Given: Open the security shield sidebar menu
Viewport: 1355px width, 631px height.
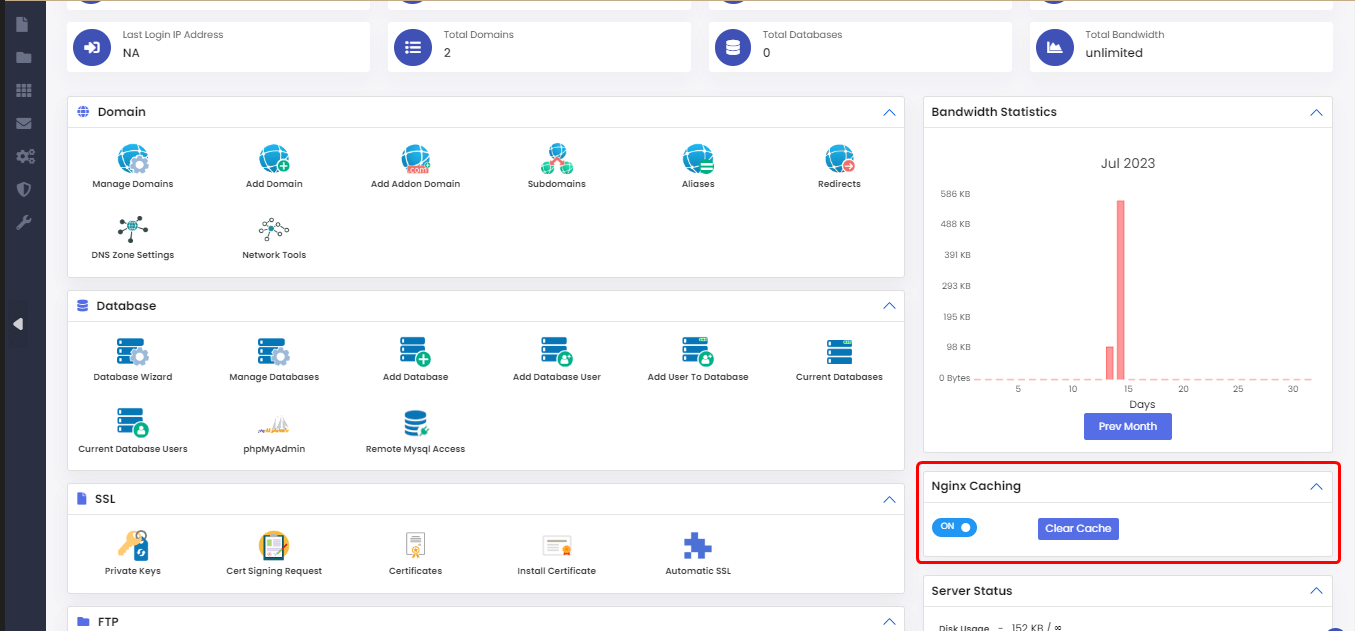Looking at the screenshot, I should 24,189.
